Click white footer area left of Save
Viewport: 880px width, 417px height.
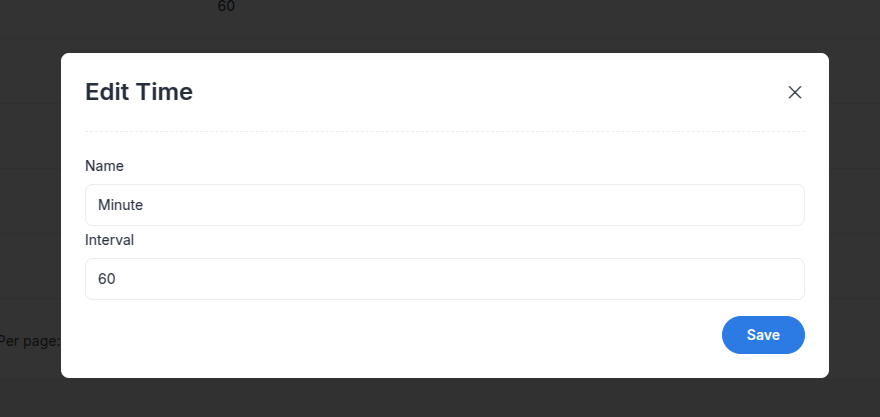click(x=393, y=335)
